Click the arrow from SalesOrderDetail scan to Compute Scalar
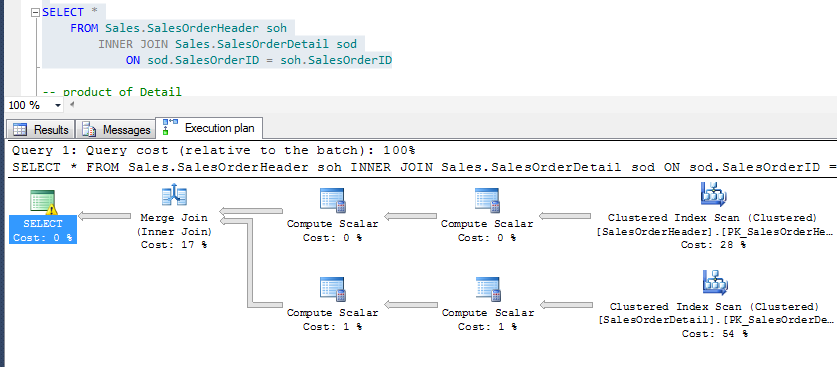Viewport: 837px width, 367px height. (566, 305)
